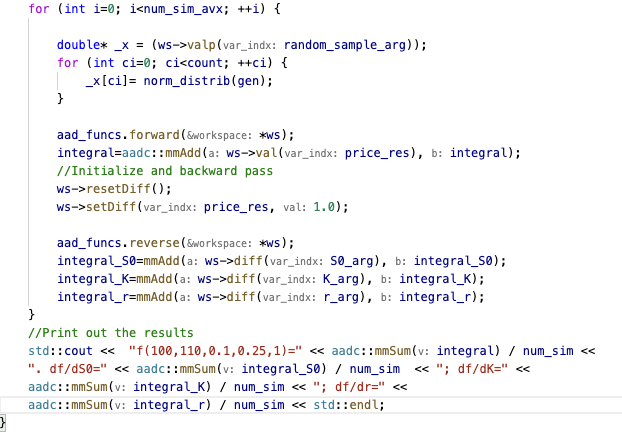Click price_res inside the setDiff call
Screen dimensions: 622x435
tap(236, 207)
